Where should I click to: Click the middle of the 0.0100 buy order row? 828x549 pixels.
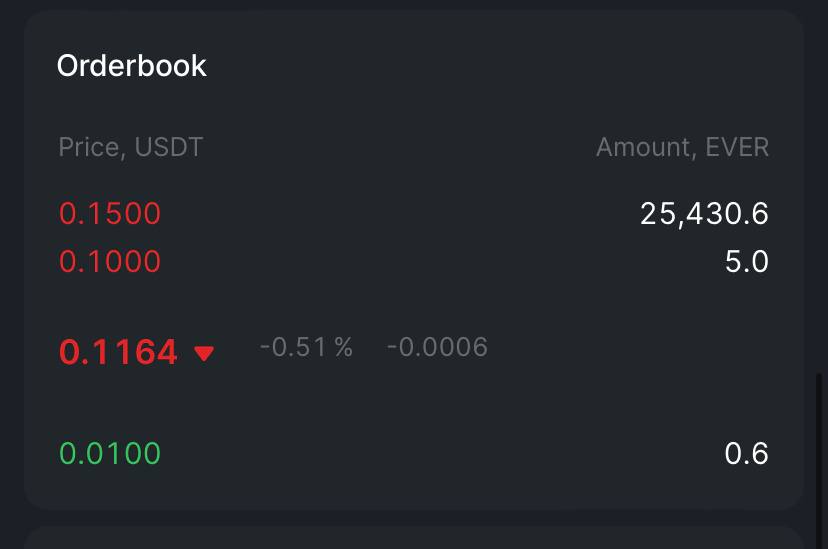coord(414,453)
